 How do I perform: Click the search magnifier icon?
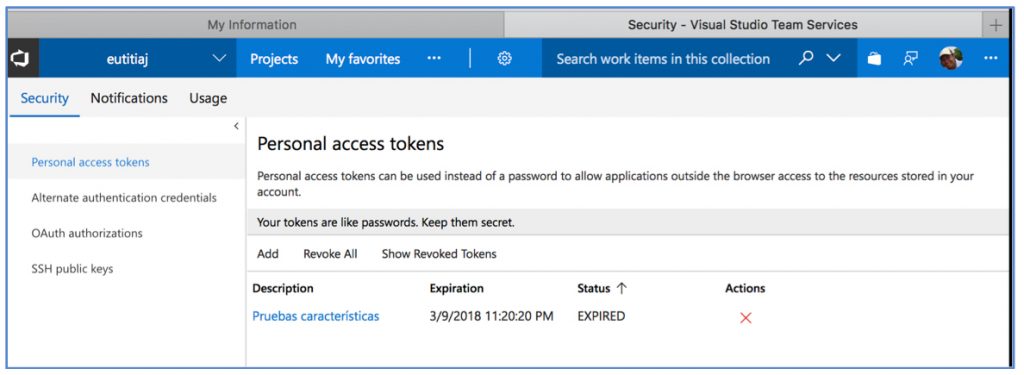[807, 58]
